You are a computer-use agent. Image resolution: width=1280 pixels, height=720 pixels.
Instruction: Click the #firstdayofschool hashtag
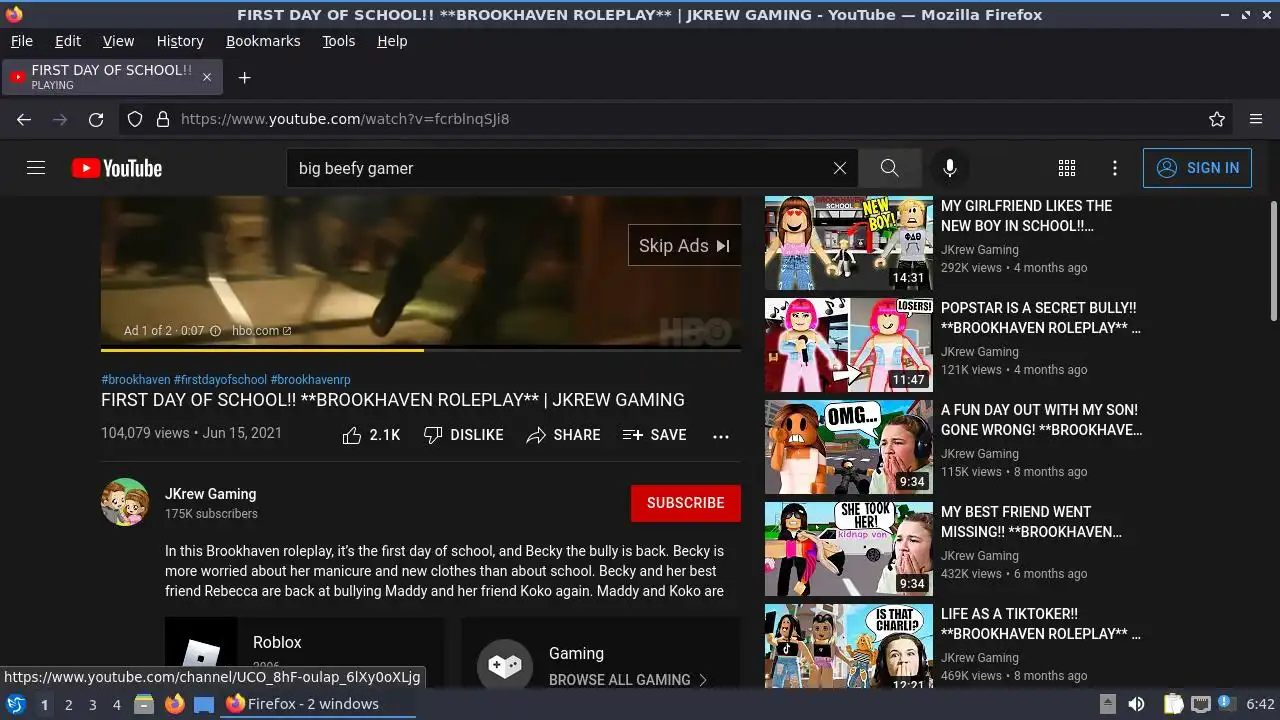click(221, 380)
